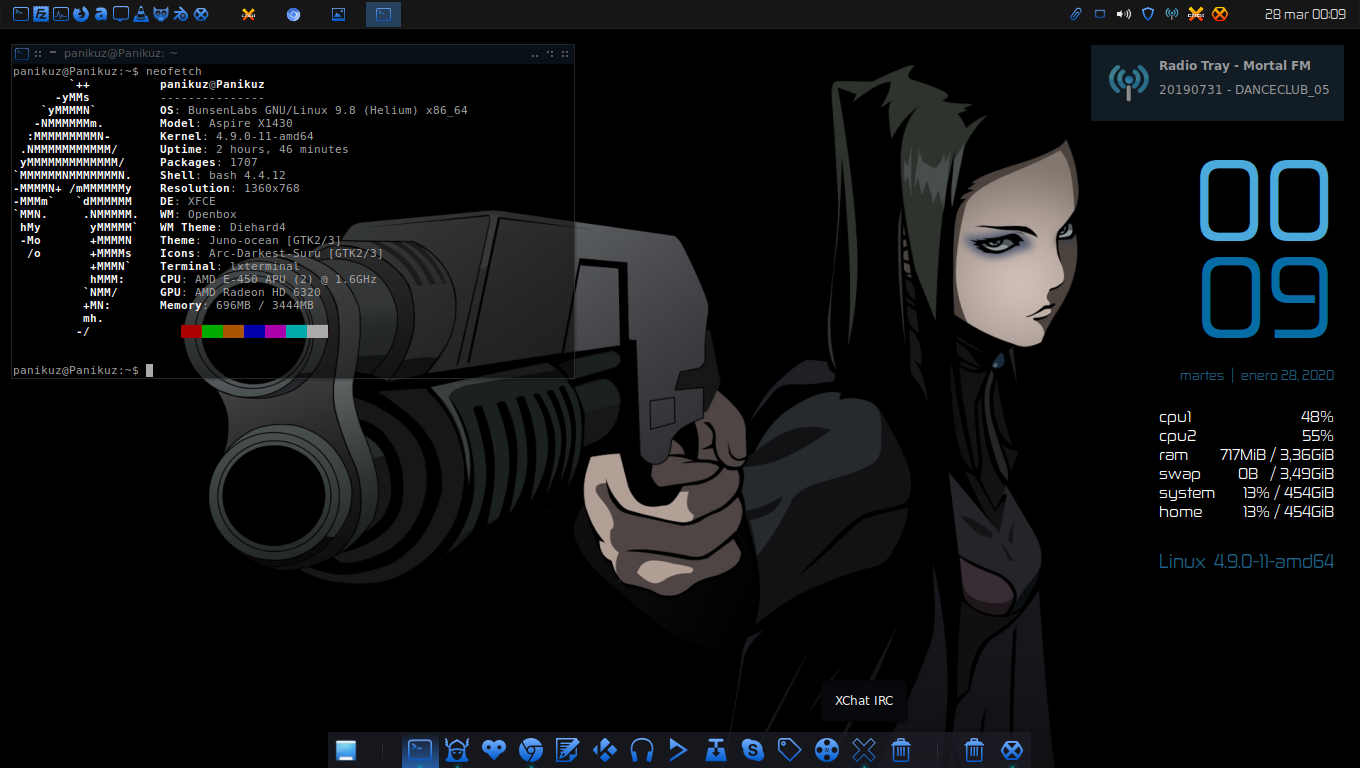Image resolution: width=1360 pixels, height=768 pixels.
Task: Open the film reel icon in dock
Action: tap(827, 749)
